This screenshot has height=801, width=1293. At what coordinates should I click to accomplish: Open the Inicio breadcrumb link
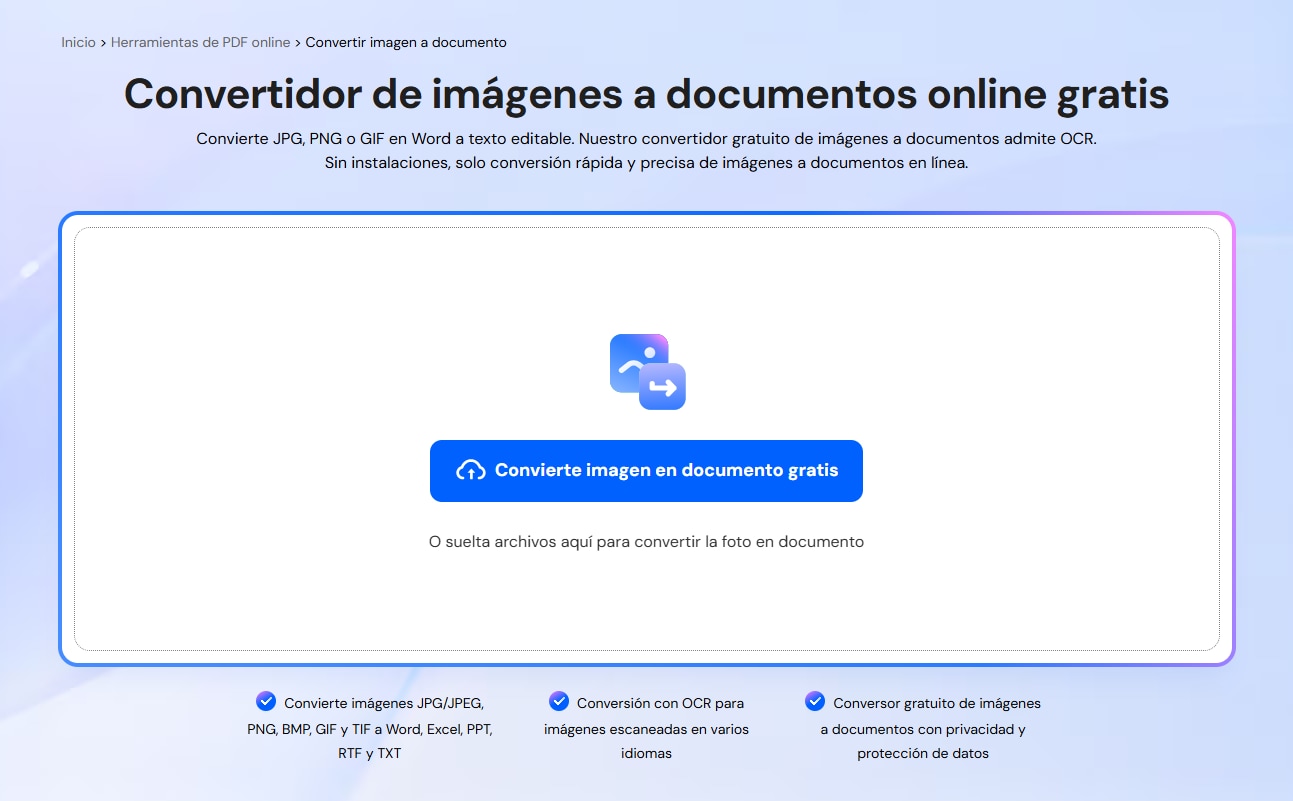click(x=78, y=42)
